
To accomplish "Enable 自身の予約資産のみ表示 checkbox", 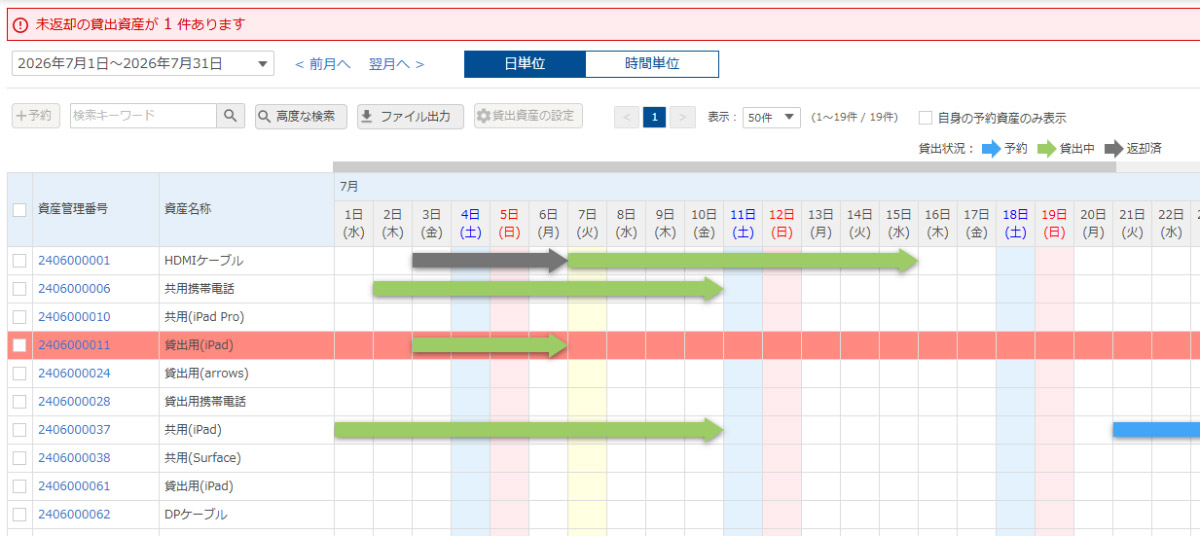I will 926,117.
